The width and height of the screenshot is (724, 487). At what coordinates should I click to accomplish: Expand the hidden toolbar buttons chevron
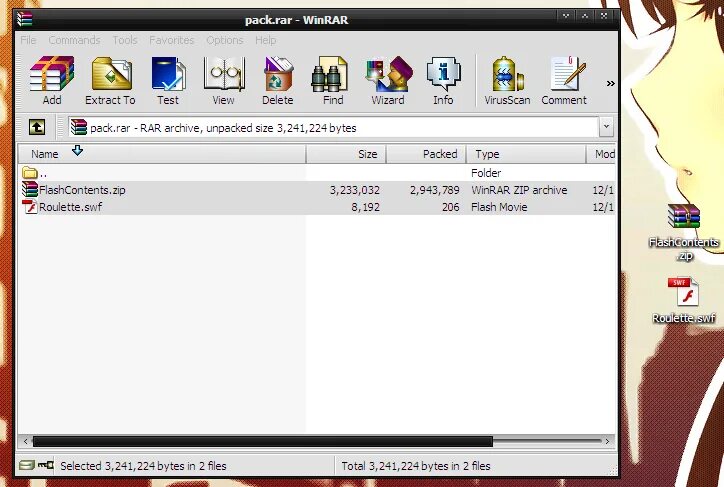click(610, 84)
